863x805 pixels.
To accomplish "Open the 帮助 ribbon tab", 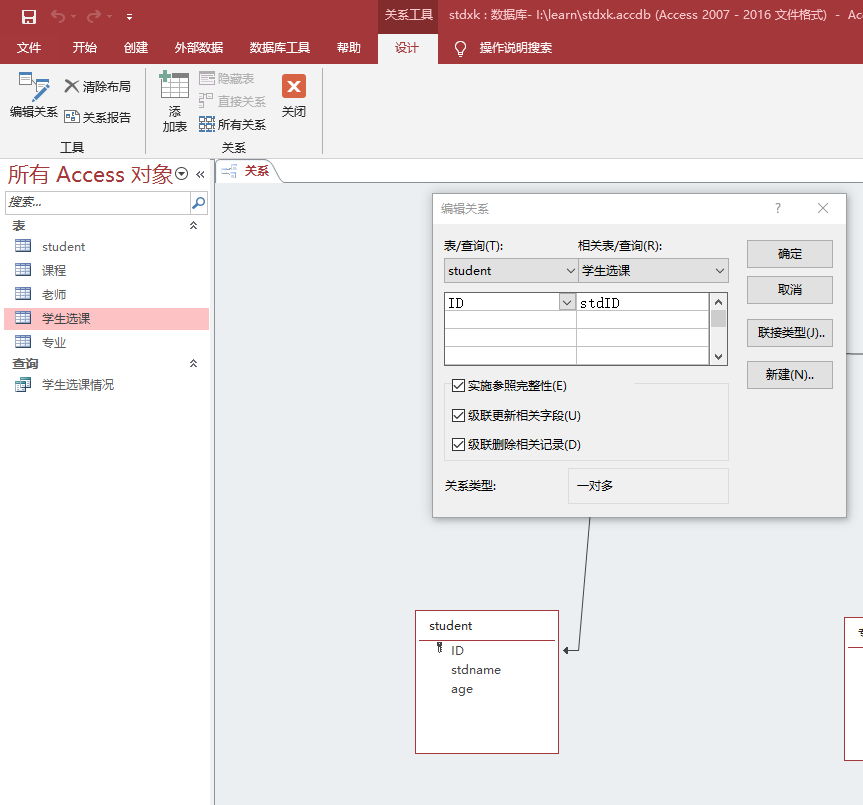I will point(348,48).
